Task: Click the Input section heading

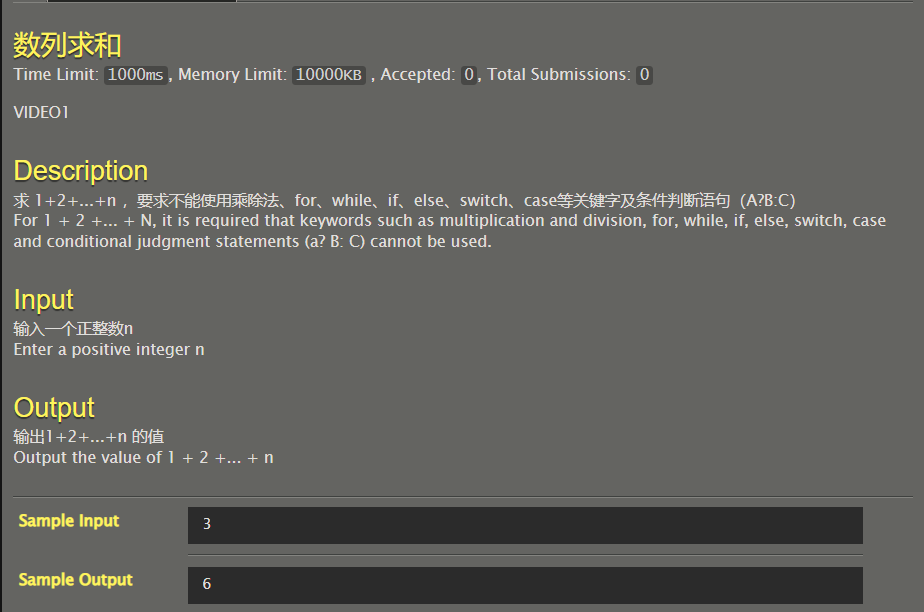Action: tap(44, 300)
